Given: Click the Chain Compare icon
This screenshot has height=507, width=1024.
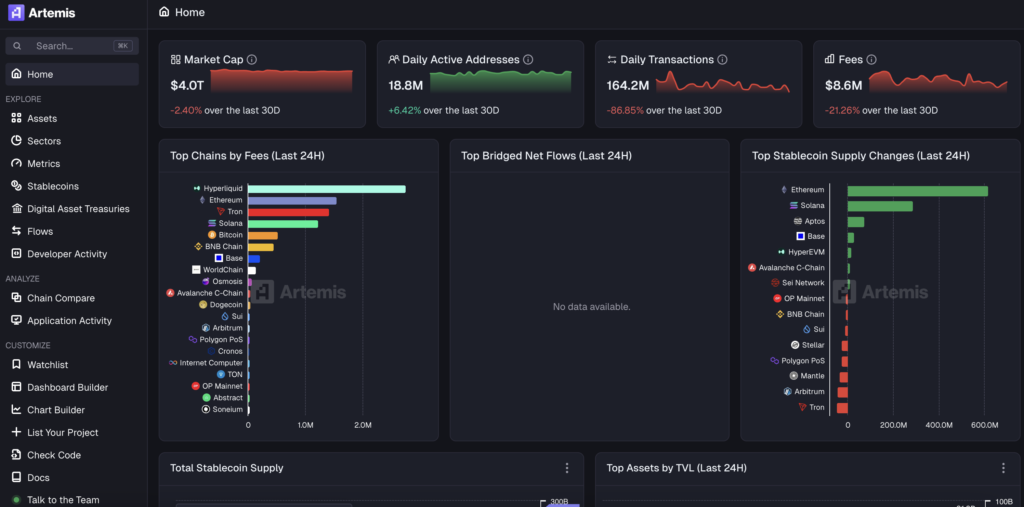Looking at the screenshot, I should click(x=16, y=298).
